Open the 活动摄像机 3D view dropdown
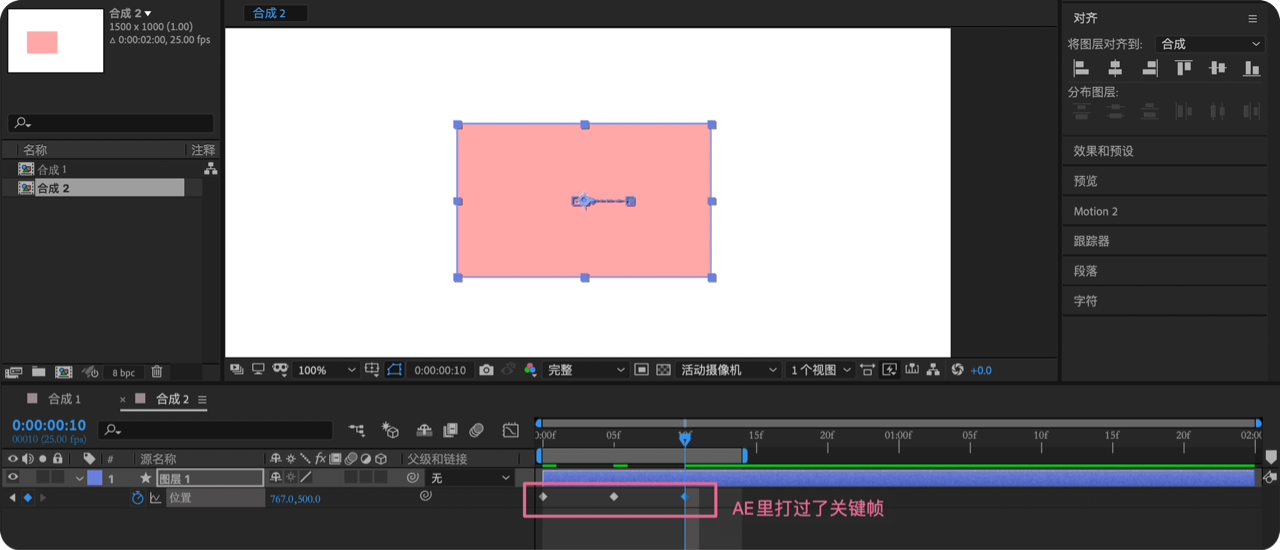Screen dimensions: 1280x550 pos(730,370)
